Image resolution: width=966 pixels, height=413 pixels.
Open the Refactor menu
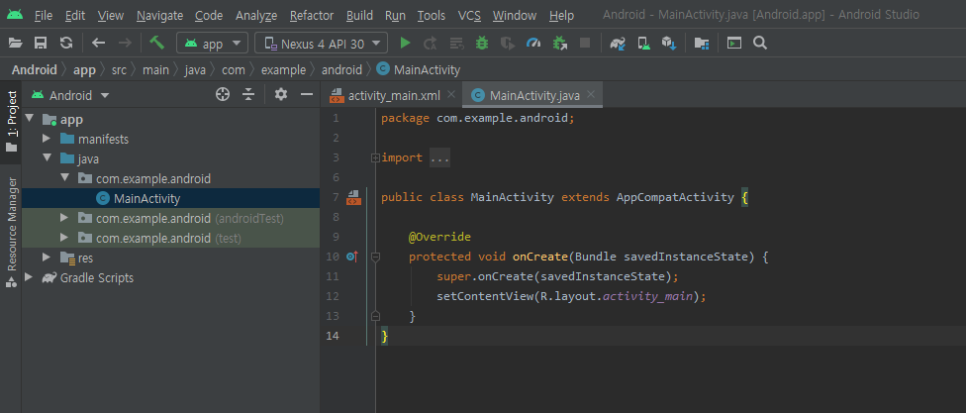pyautogui.click(x=312, y=15)
